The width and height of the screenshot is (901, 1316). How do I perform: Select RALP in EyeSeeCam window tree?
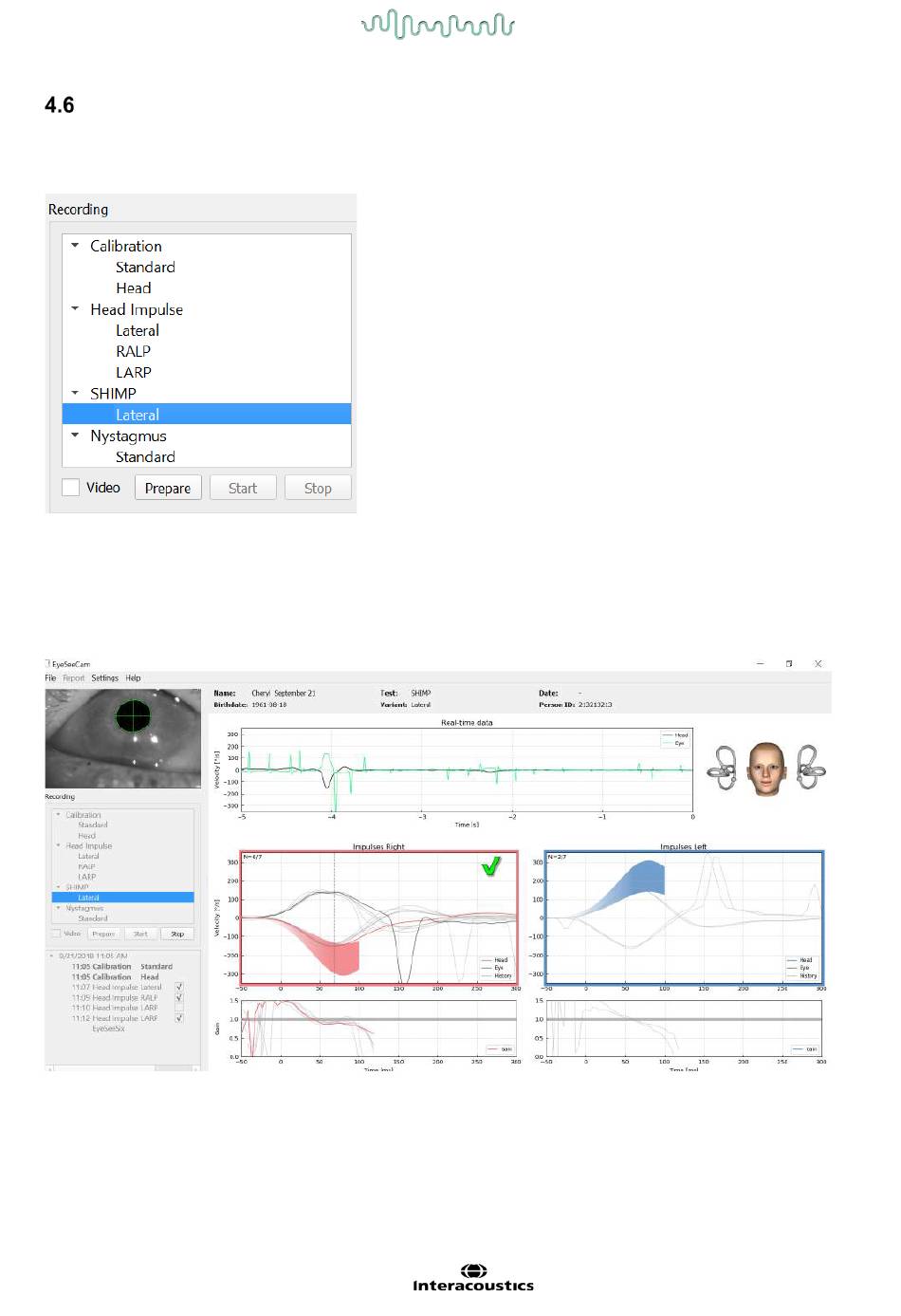87,866
